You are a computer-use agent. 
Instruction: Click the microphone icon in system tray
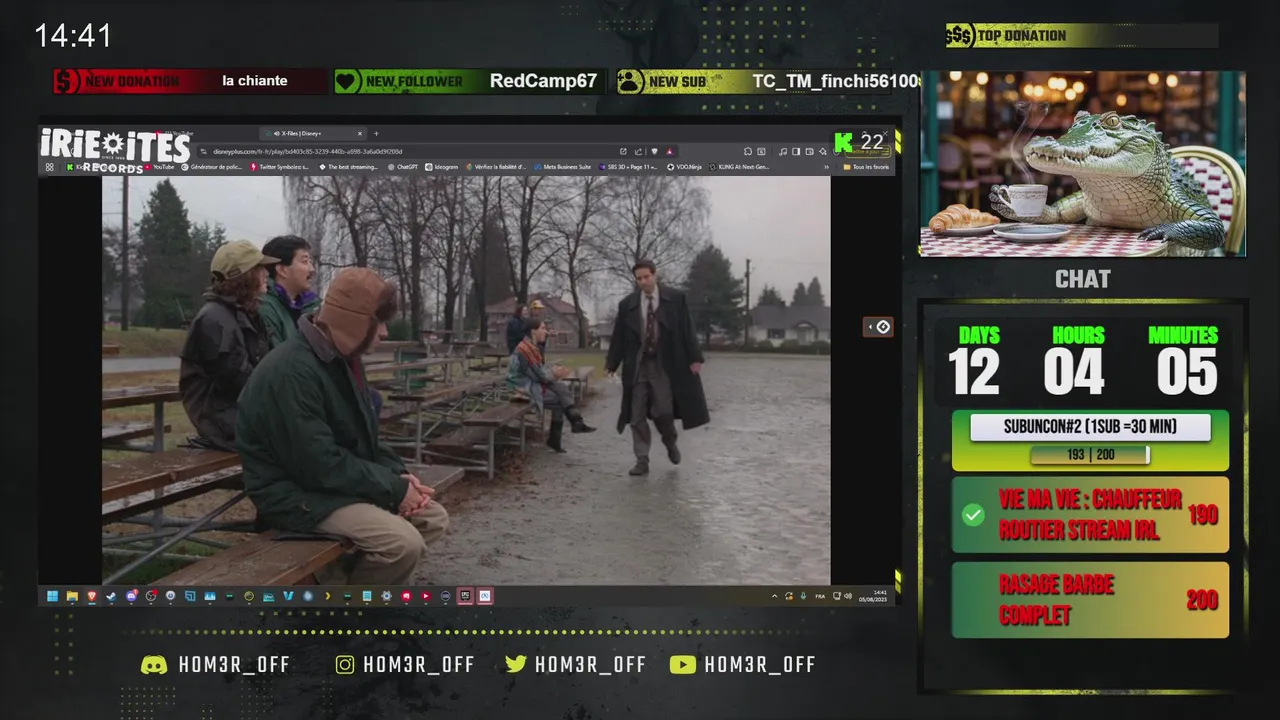(803, 596)
